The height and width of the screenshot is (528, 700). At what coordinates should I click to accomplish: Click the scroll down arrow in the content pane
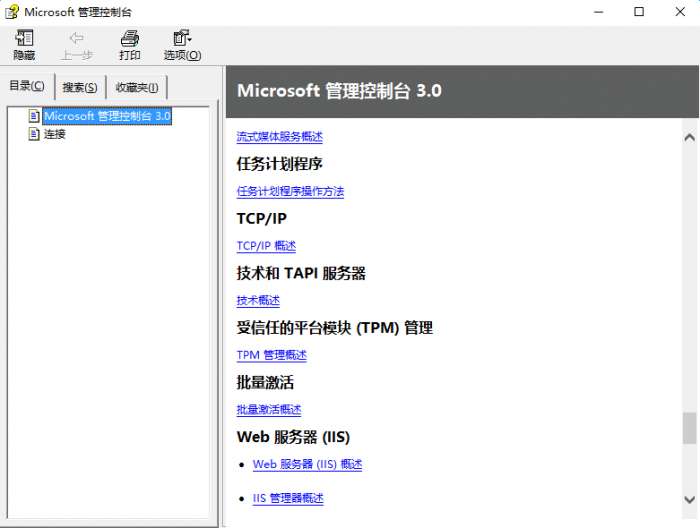[689, 498]
